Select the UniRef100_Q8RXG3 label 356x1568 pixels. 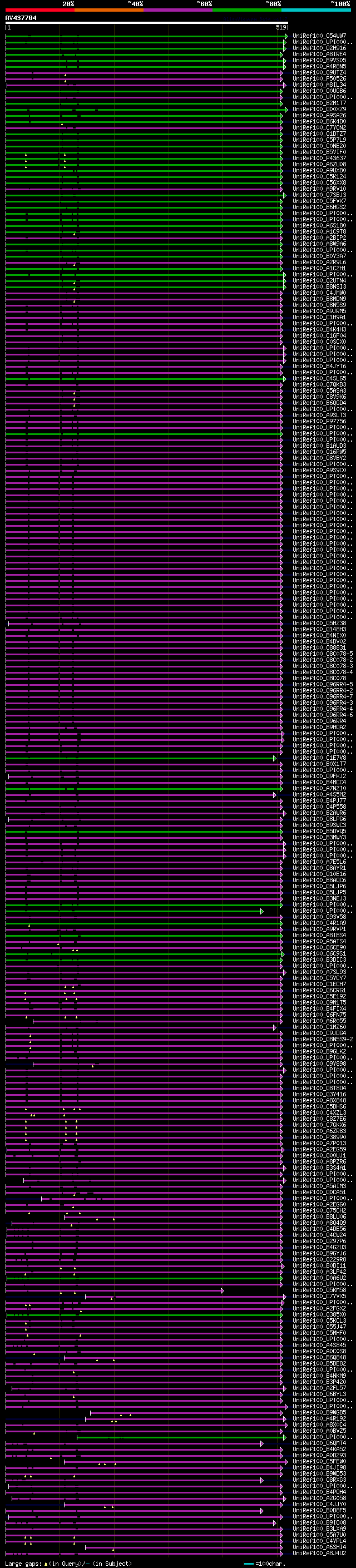coord(319,1480)
